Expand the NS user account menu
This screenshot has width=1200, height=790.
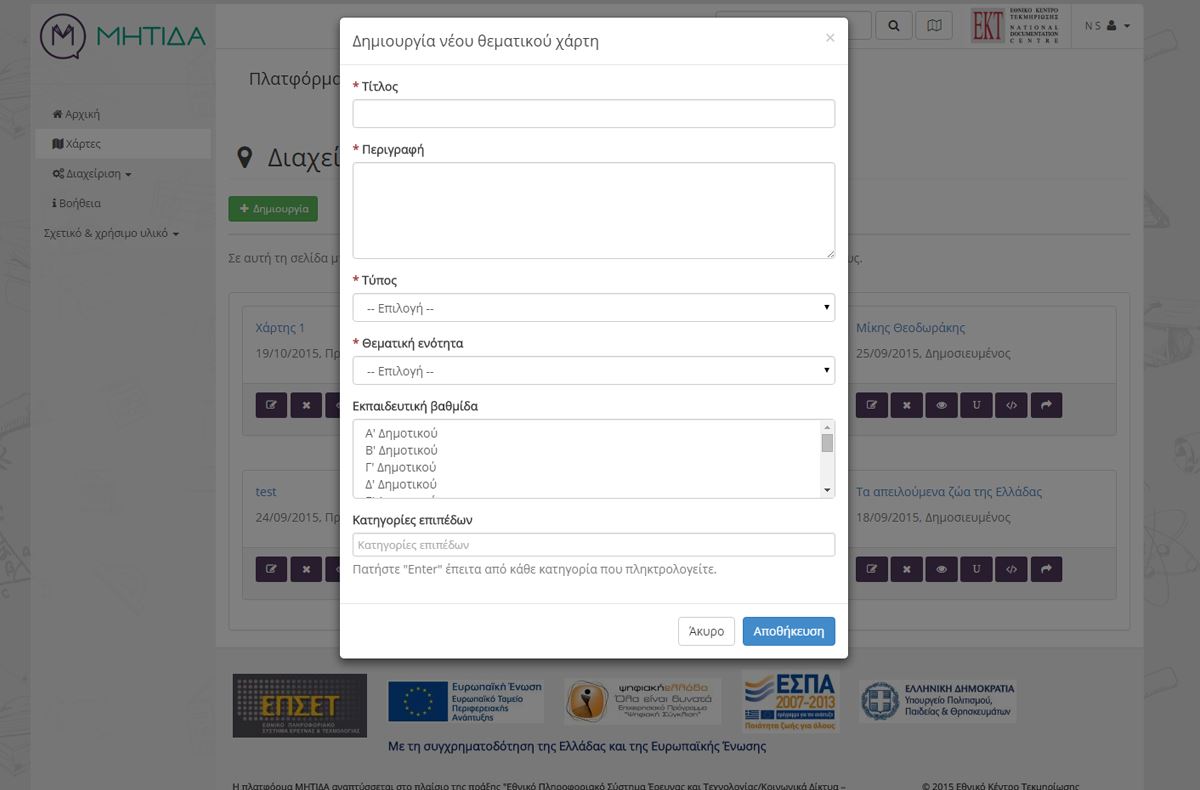(x=1107, y=25)
